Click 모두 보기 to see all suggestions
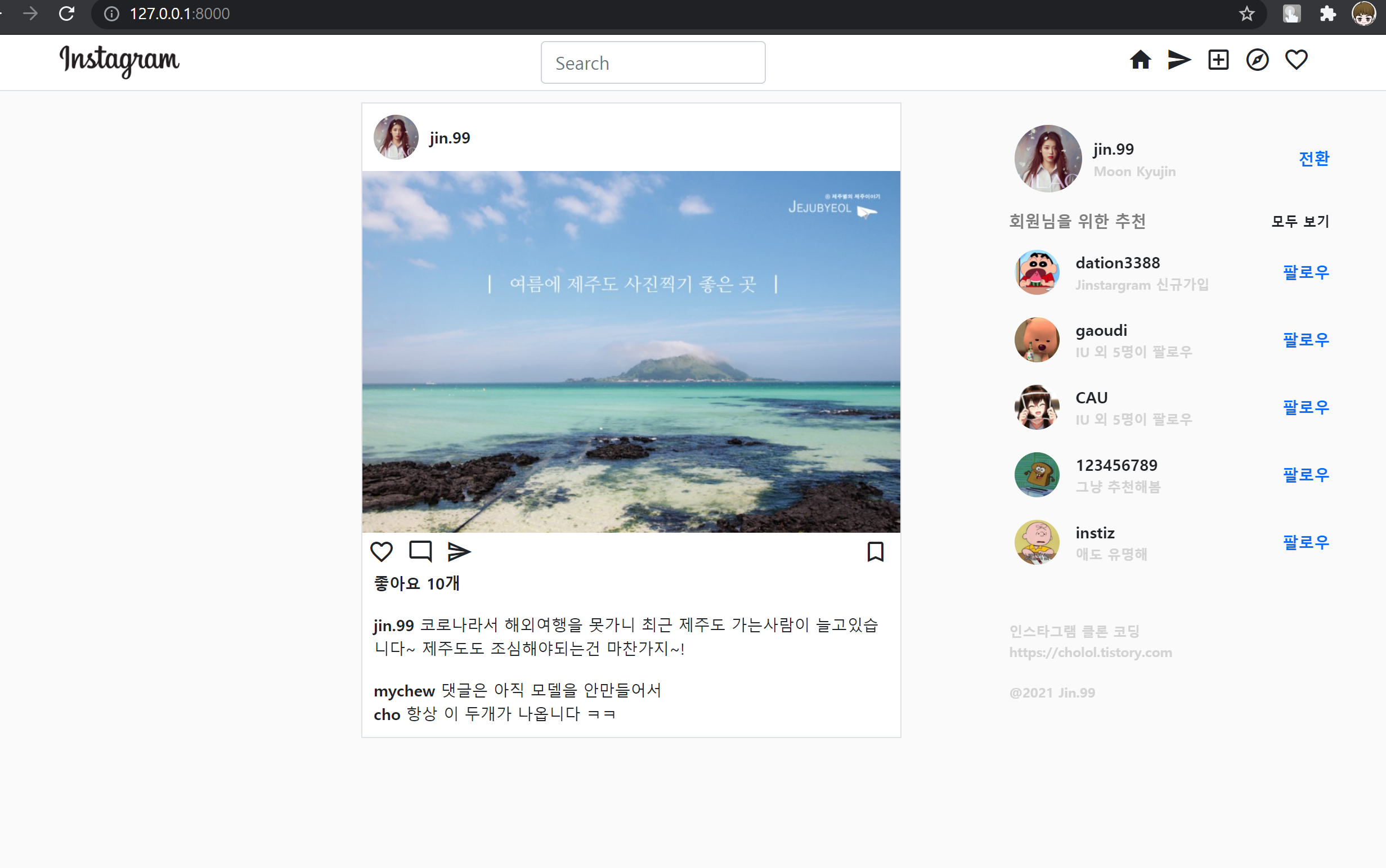 1300,221
